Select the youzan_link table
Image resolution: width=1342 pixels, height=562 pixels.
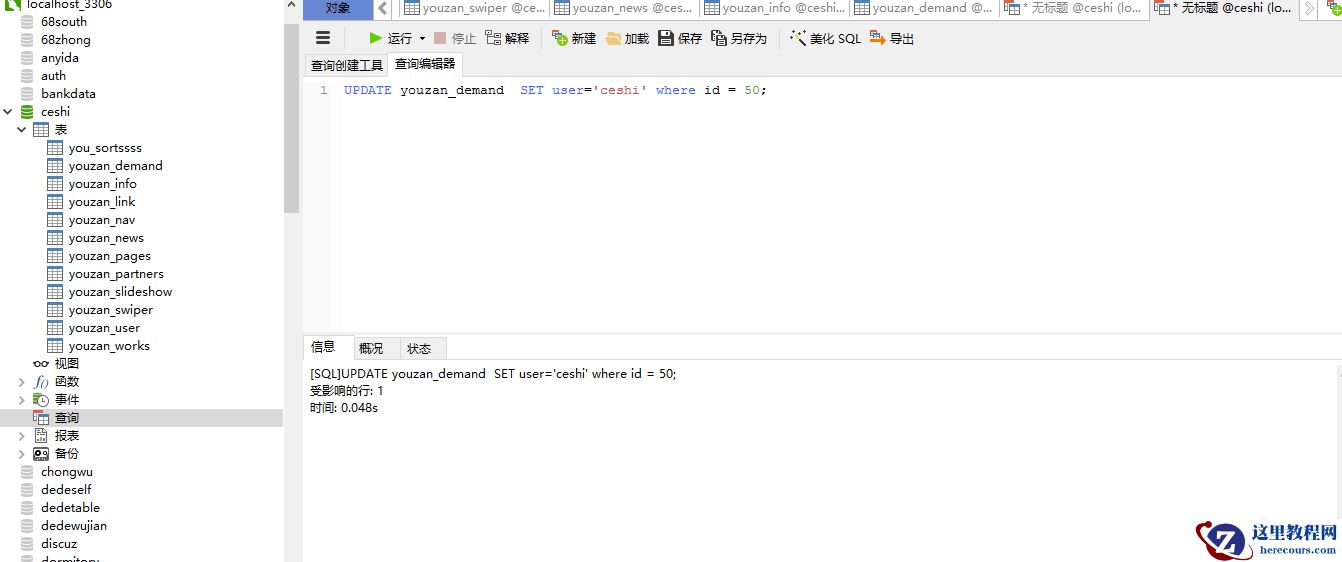pos(102,202)
